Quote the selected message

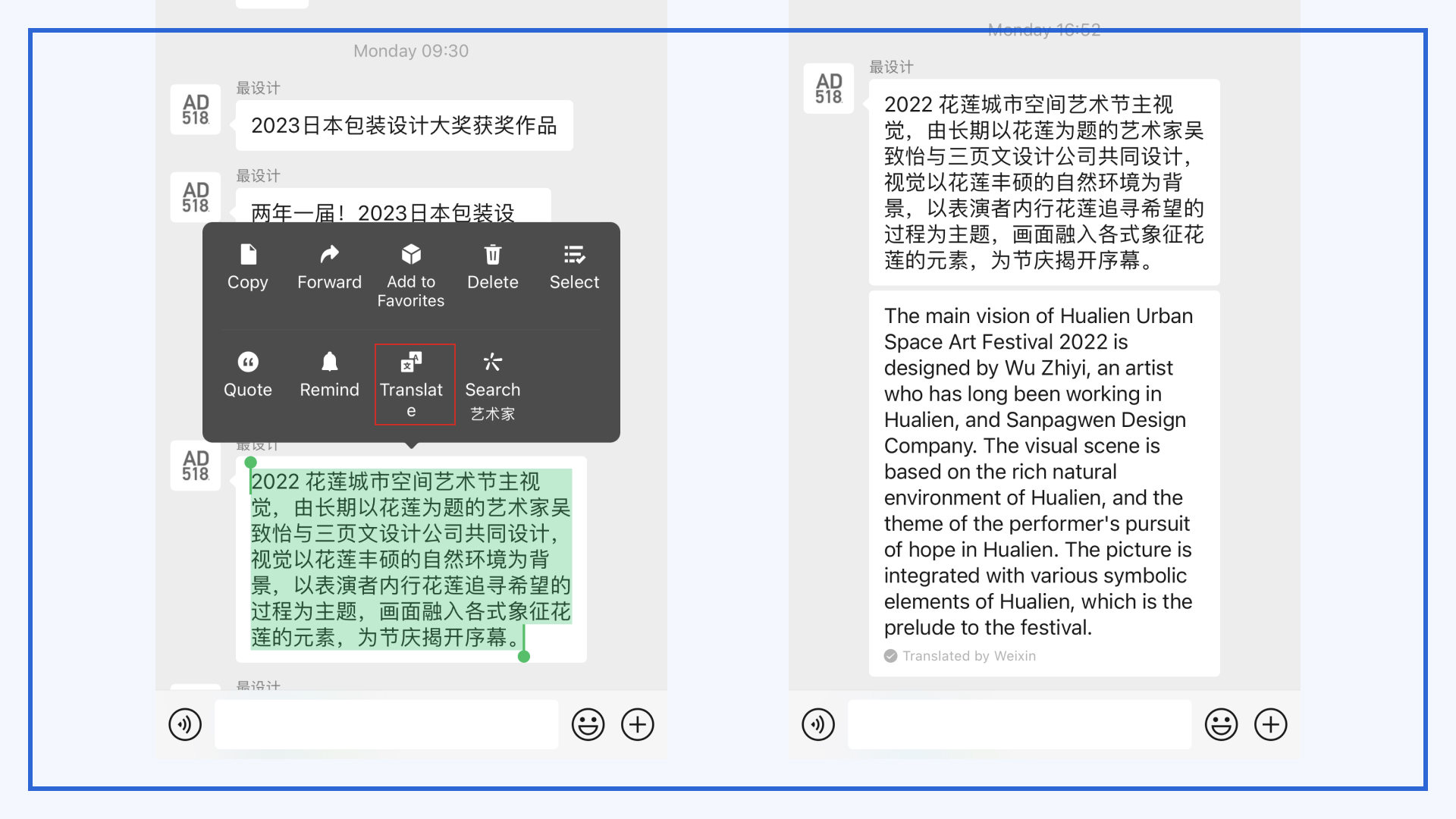(247, 374)
